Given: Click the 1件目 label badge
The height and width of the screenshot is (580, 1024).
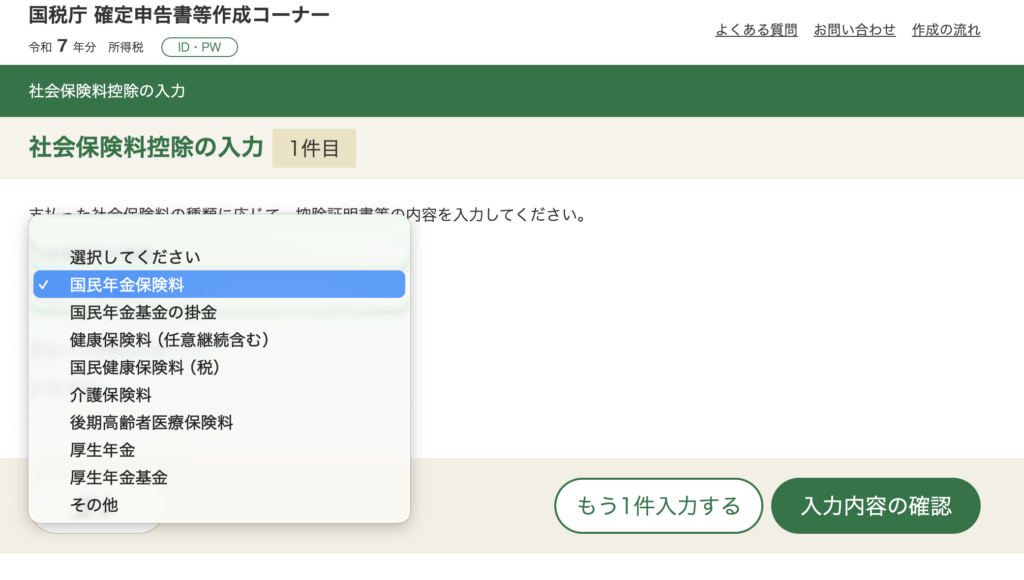Looking at the screenshot, I should 314,148.
